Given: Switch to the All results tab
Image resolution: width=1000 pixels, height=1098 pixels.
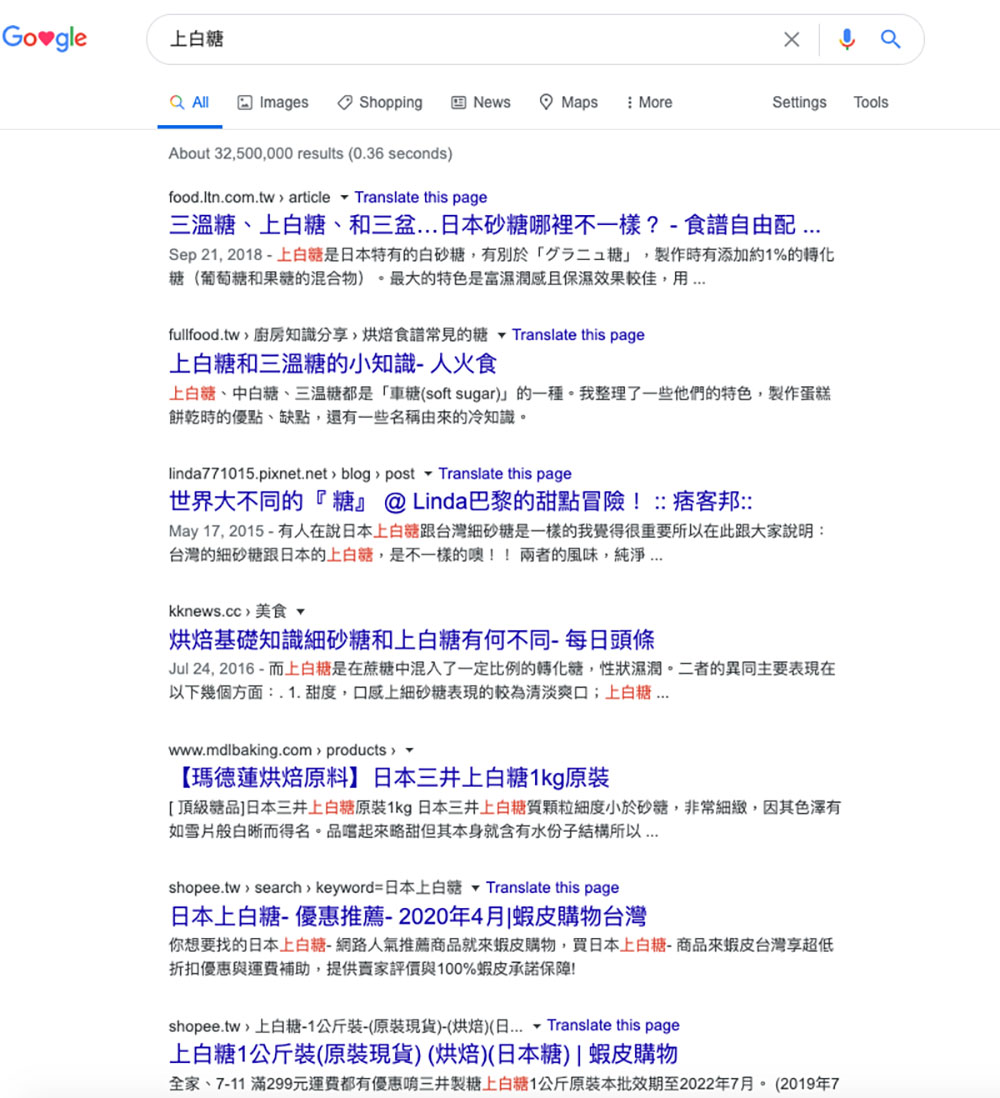Looking at the screenshot, I should click(189, 101).
